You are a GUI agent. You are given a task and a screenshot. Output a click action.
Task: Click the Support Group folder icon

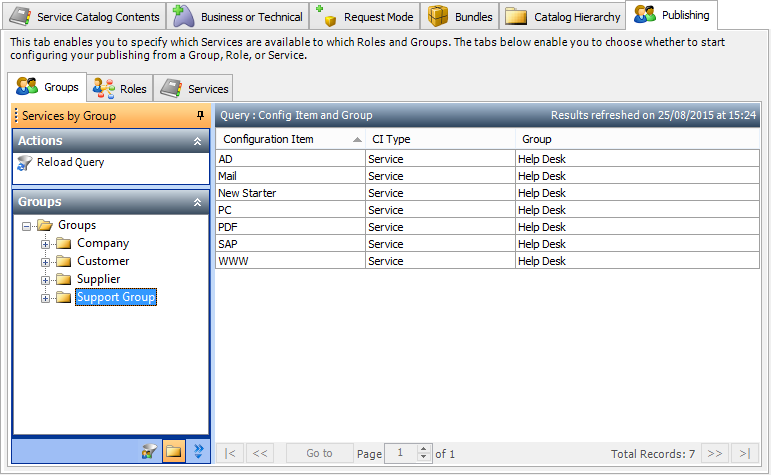63,297
